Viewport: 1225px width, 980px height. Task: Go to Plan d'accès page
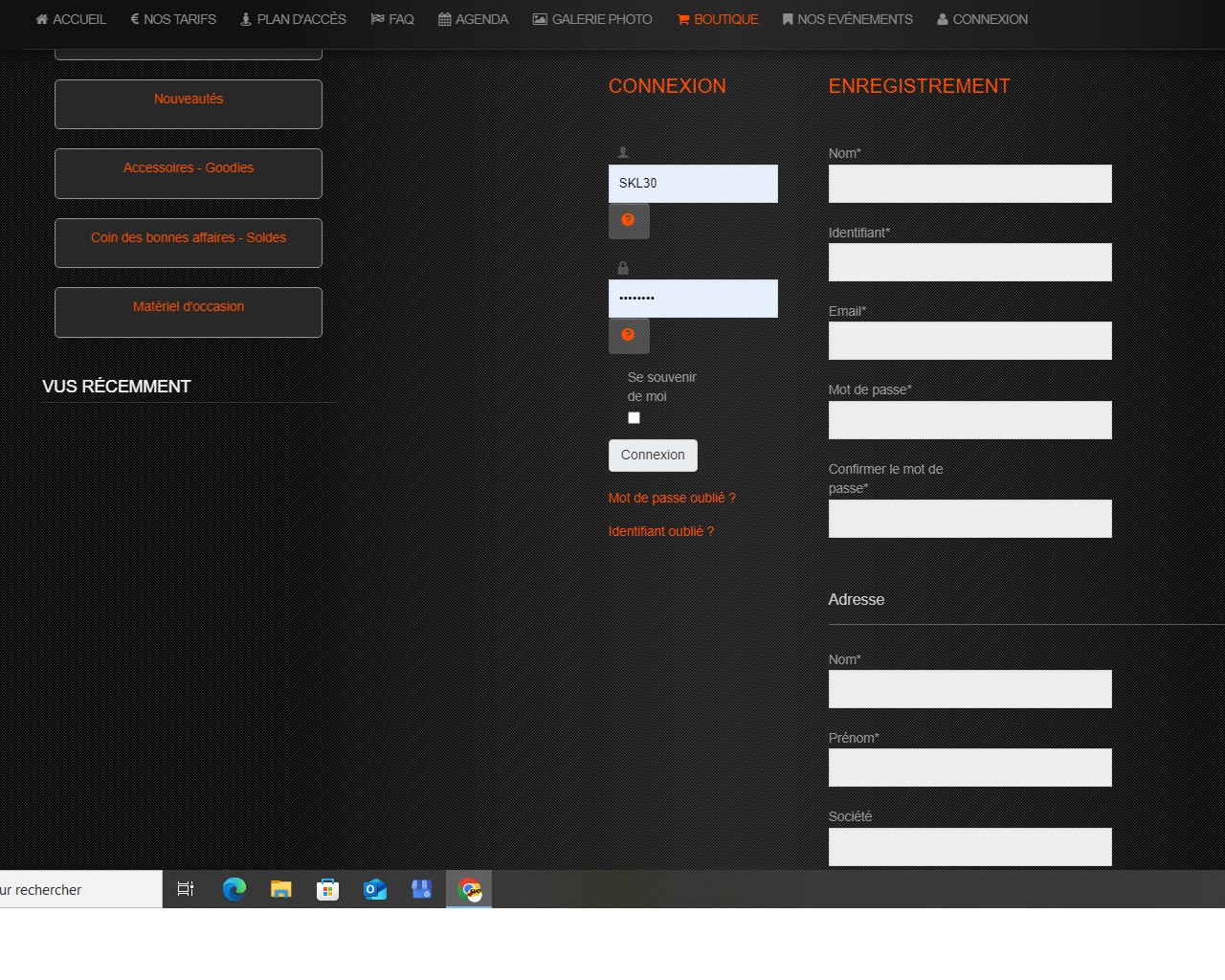pyautogui.click(x=293, y=19)
